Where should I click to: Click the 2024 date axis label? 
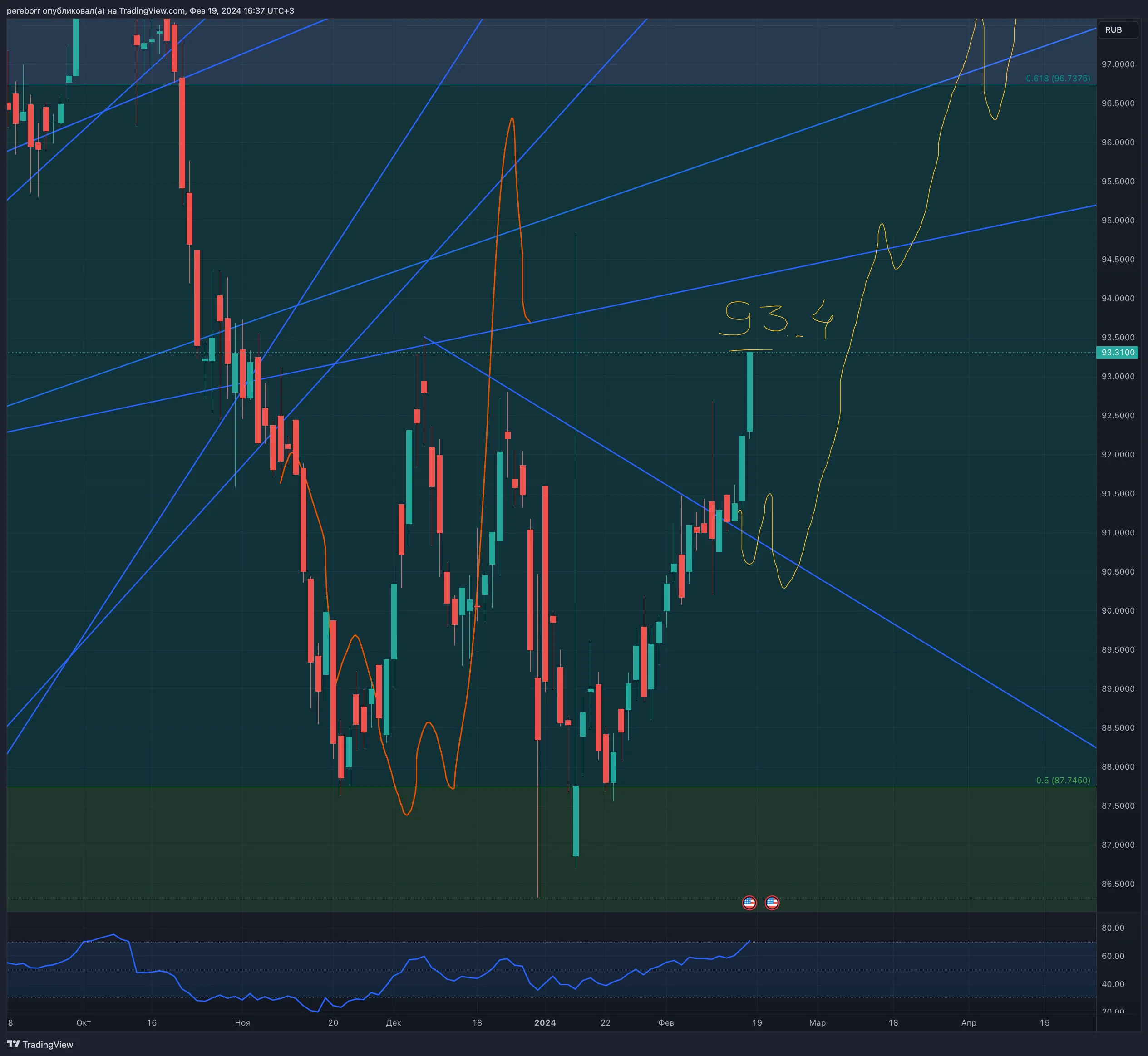point(545,1022)
